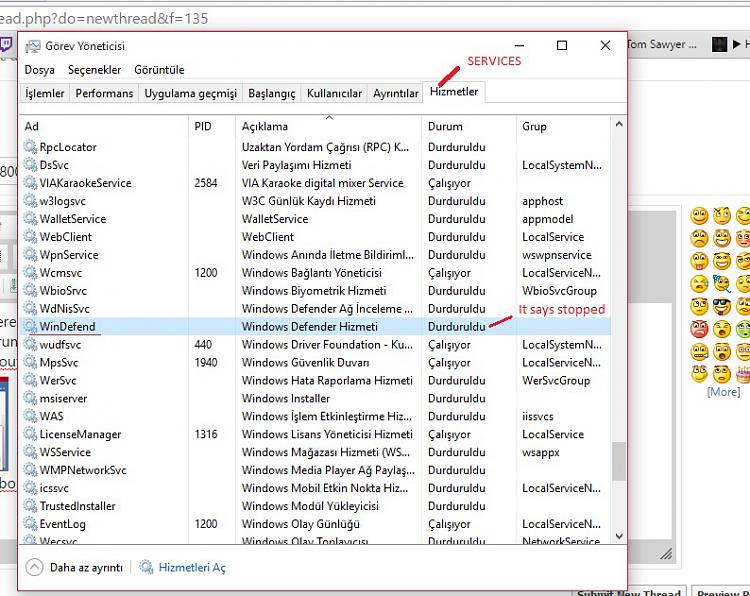
Task: Click the gear icon of VIAKaraokeService
Action: click(30, 183)
